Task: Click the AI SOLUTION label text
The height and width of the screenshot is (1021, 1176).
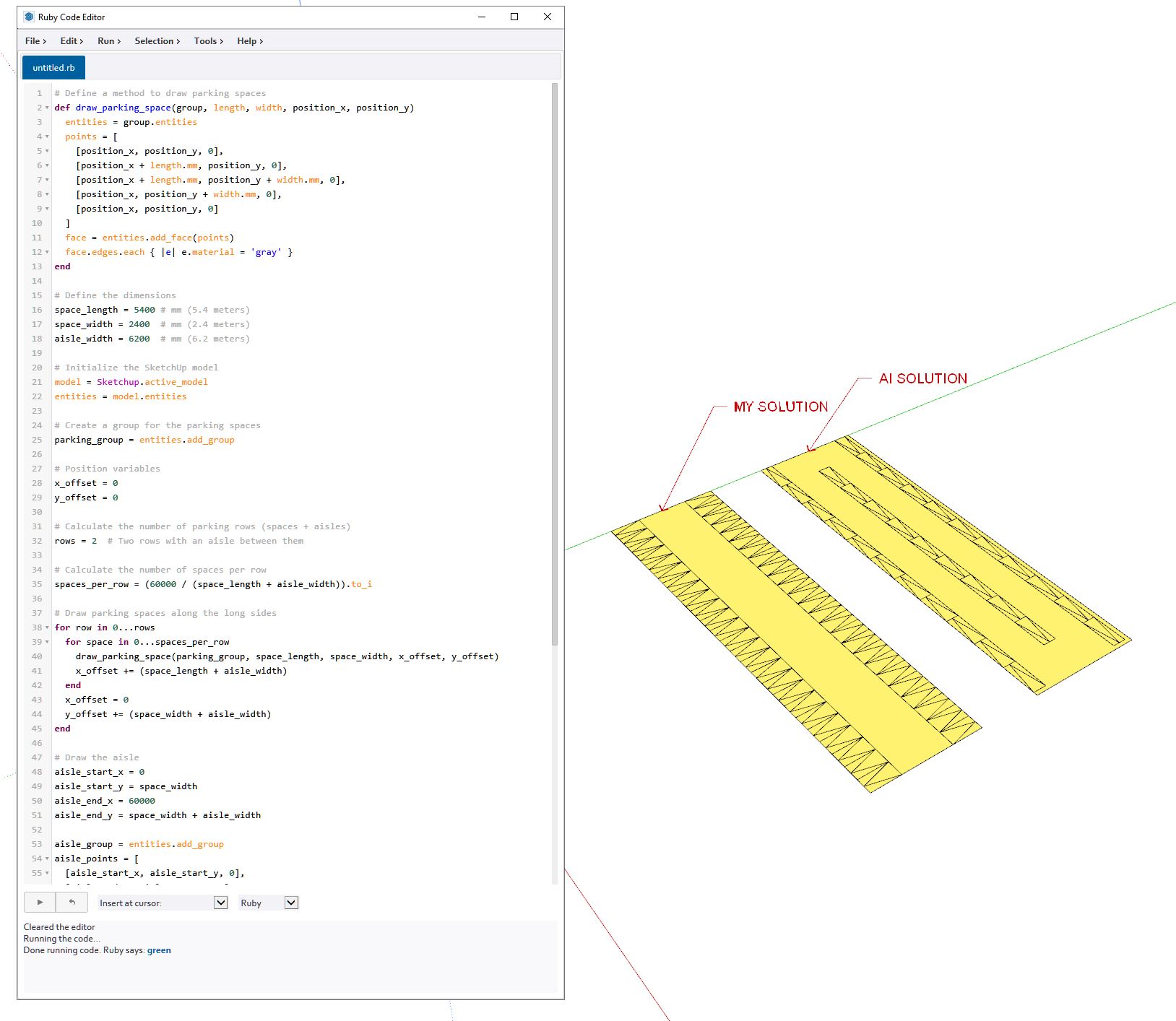Action: [922, 378]
